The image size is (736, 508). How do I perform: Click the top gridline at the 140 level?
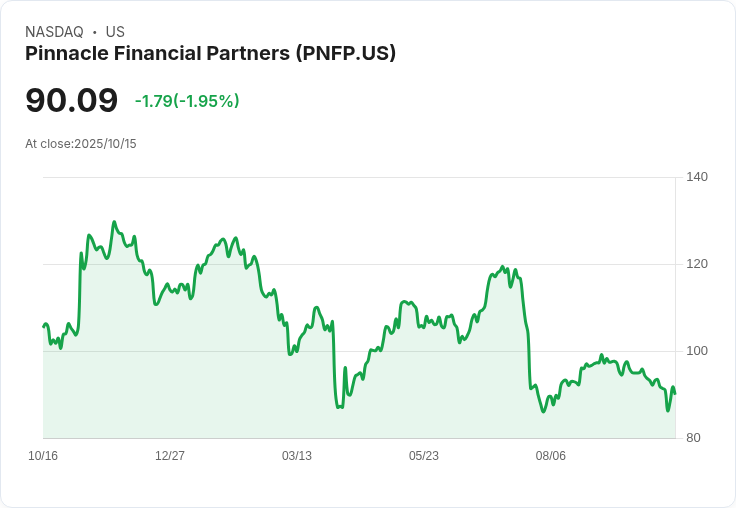pos(359,178)
